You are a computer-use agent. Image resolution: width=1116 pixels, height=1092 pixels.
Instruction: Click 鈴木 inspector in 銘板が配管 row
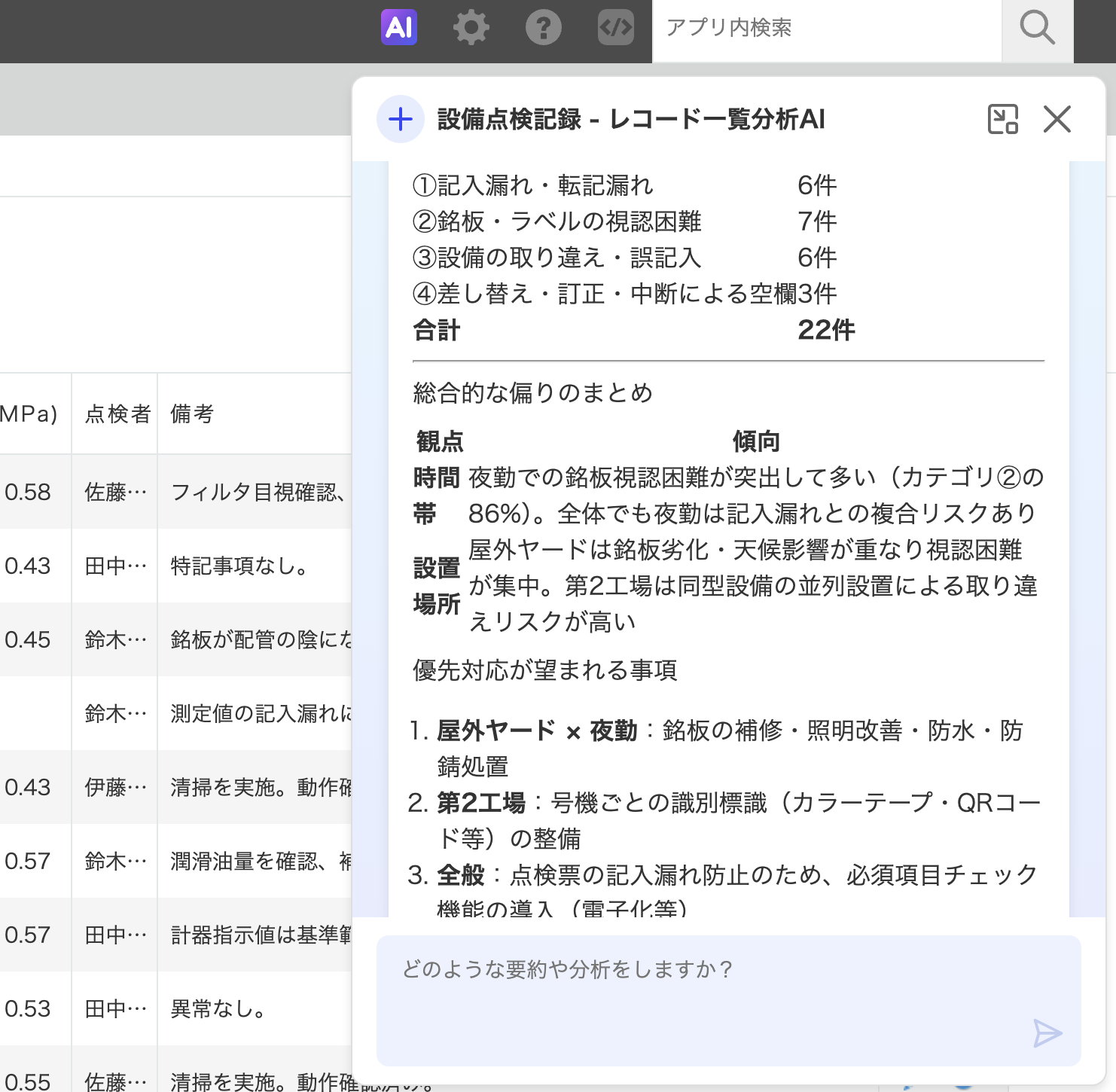tap(115, 640)
